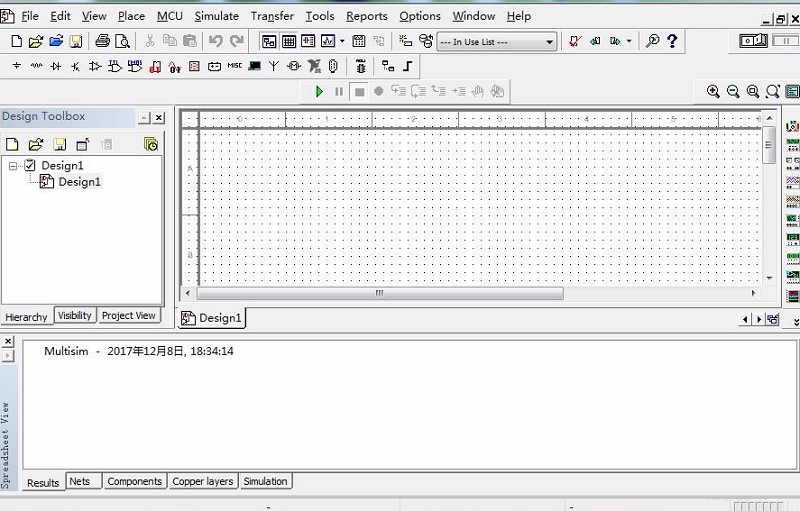Image resolution: width=800 pixels, height=511 pixels.
Task: Switch to the Components spreadsheet tab
Action: [x=134, y=481]
